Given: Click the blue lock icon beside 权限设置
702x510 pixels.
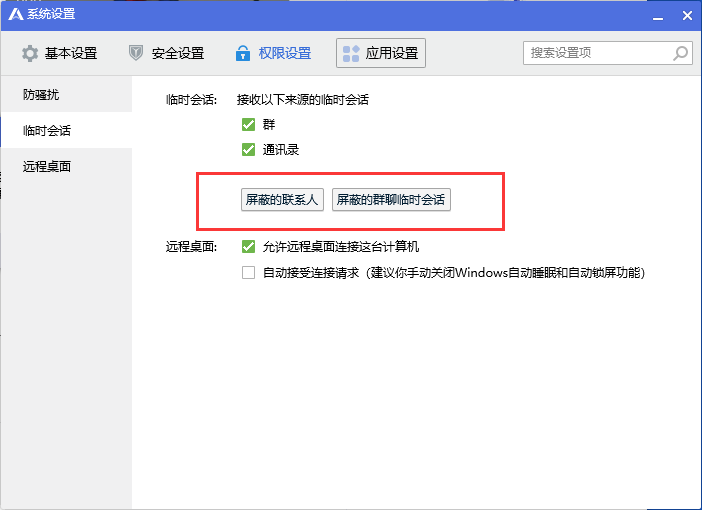Looking at the screenshot, I should point(243,53).
